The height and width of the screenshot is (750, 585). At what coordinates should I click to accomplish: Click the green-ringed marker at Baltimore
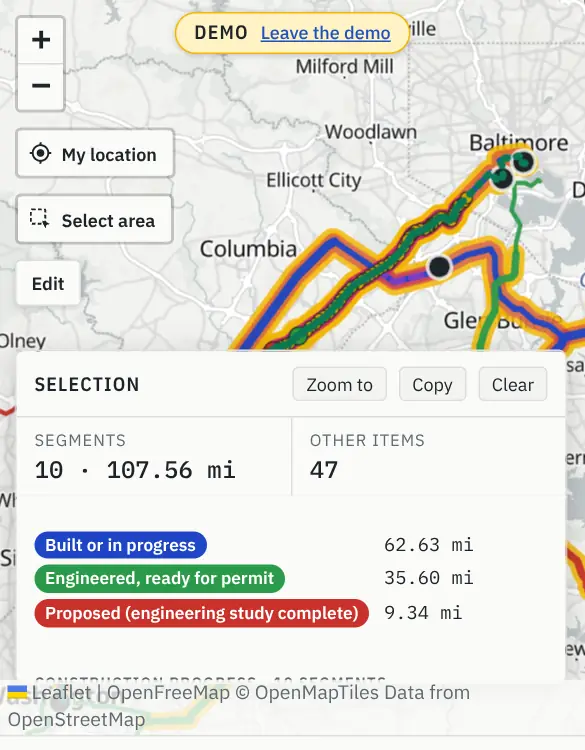pyautogui.click(x=523, y=161)
